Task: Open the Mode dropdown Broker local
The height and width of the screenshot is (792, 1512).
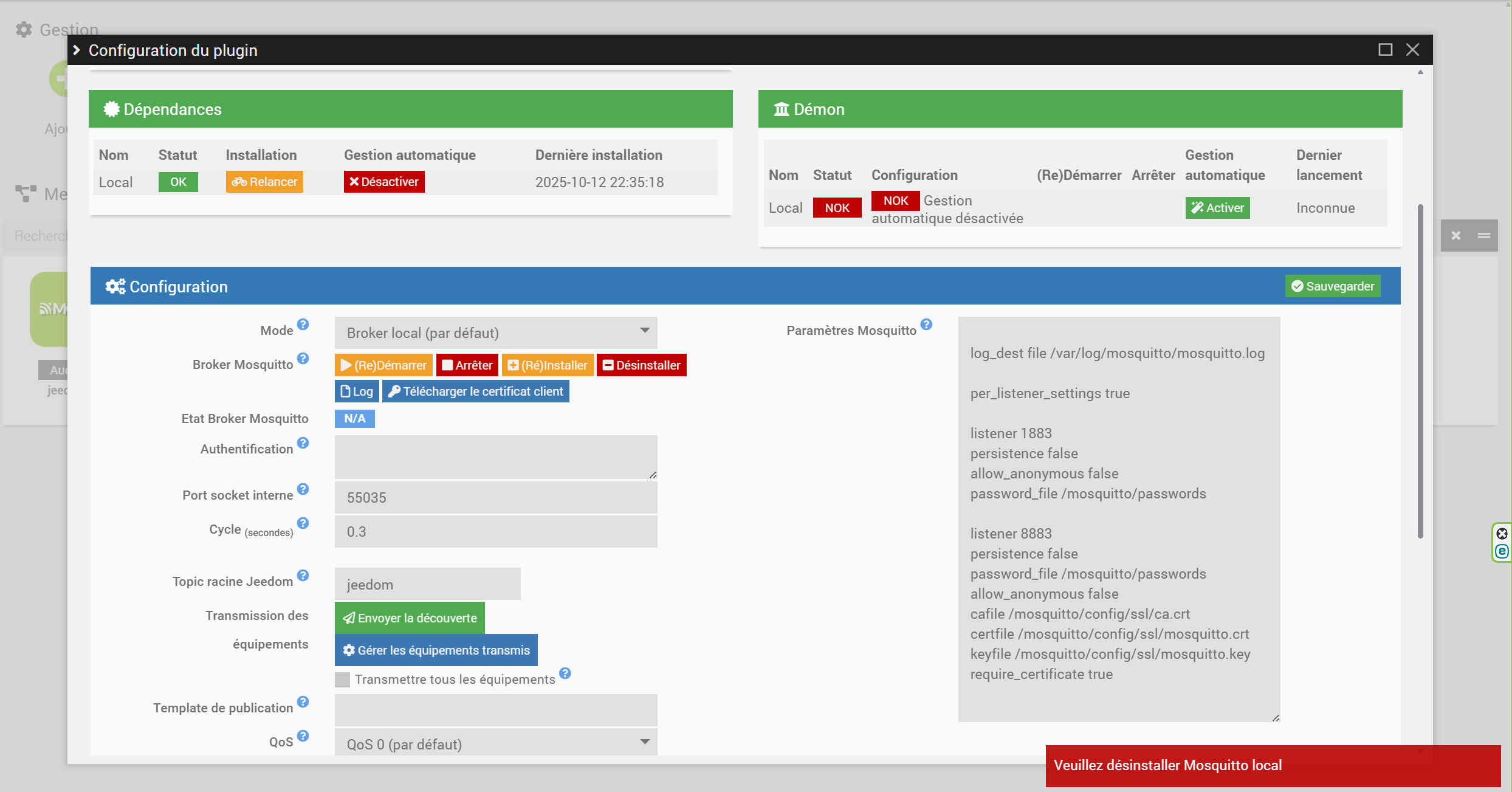Action: point(495,332)
